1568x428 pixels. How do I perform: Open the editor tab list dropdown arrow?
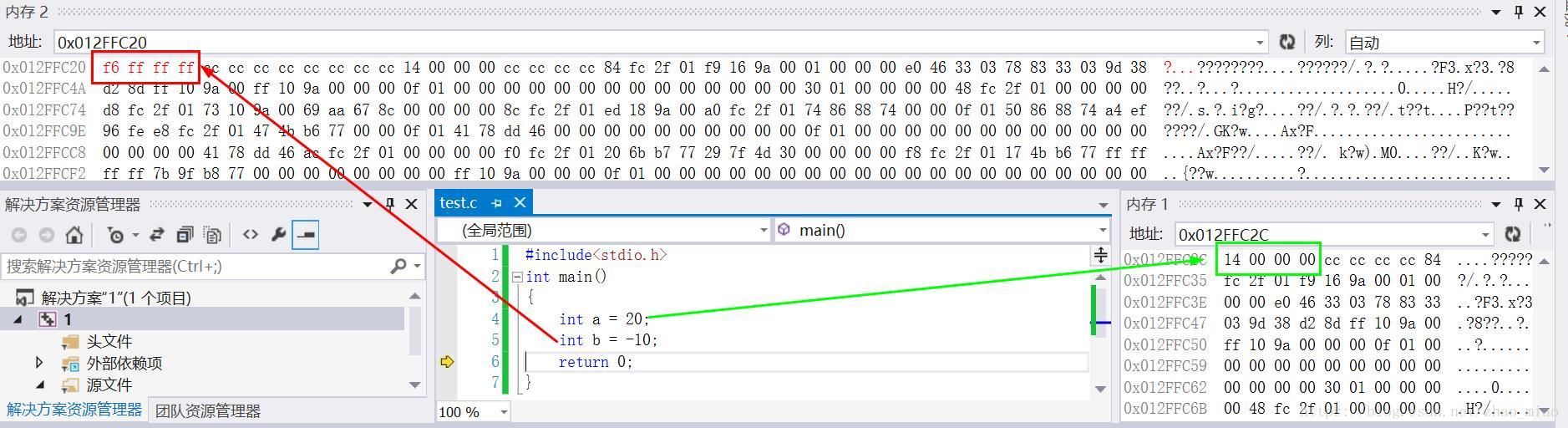[1103, 206]
